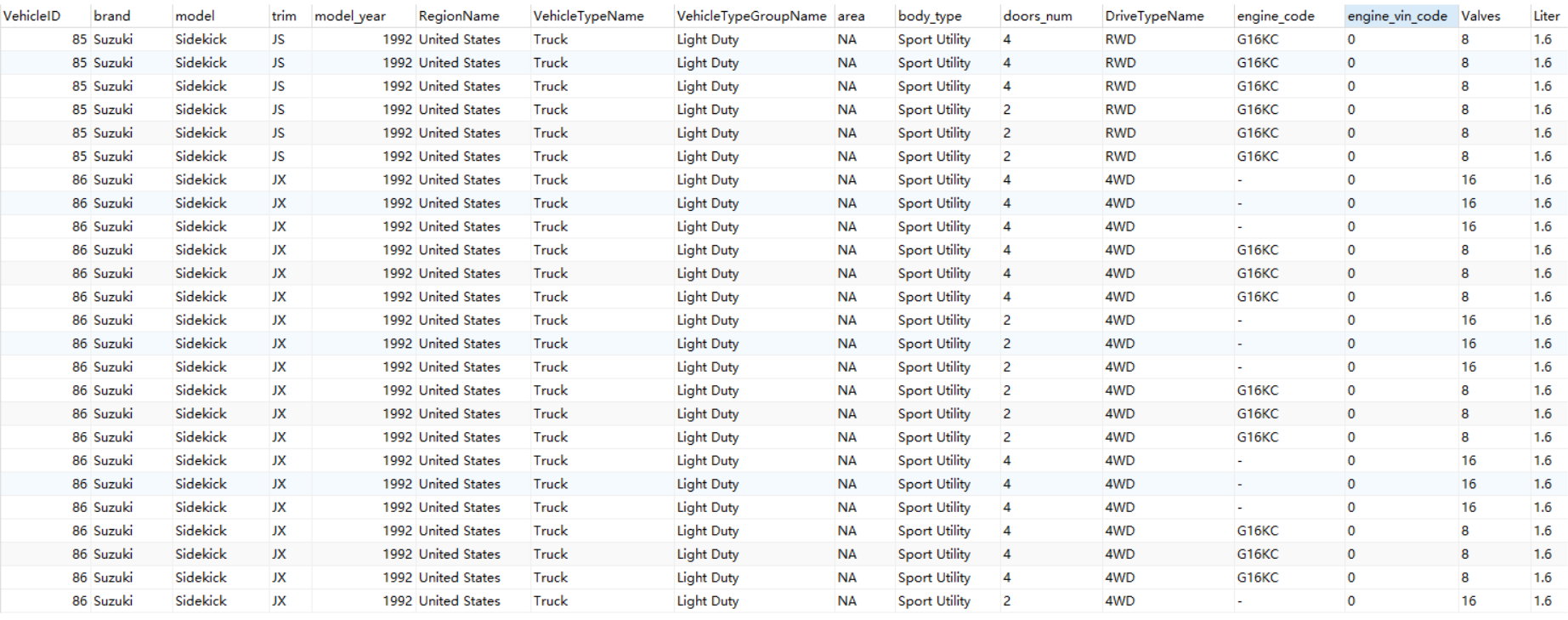Image resolution: width=1568 pixels, height=620 pixels.
Task: Select the highlighted engine_vin_code column header
Action: point(1397,16)
